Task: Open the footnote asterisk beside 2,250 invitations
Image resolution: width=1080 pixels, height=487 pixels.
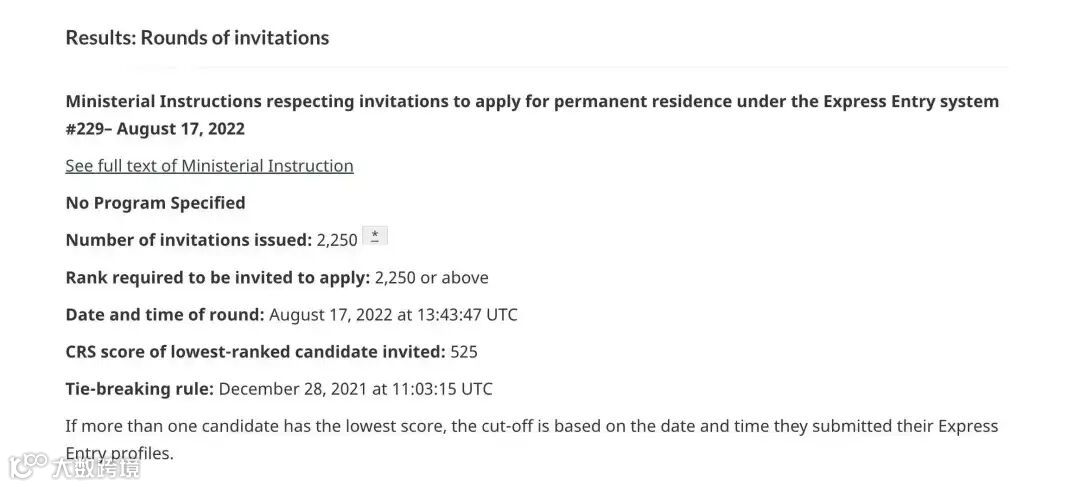Action: click(375, 236)
